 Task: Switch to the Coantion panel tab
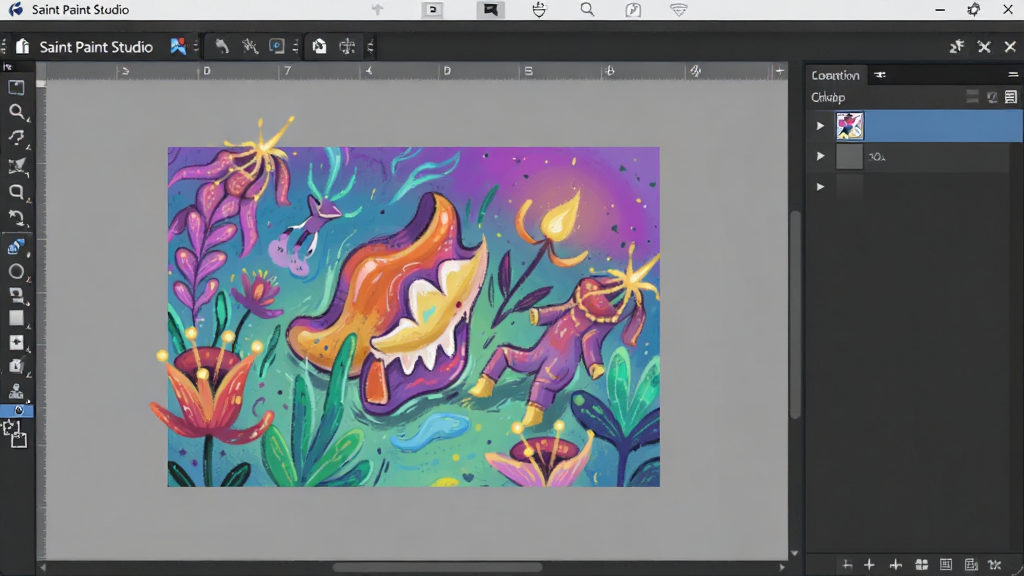click(x=835, y=75)
